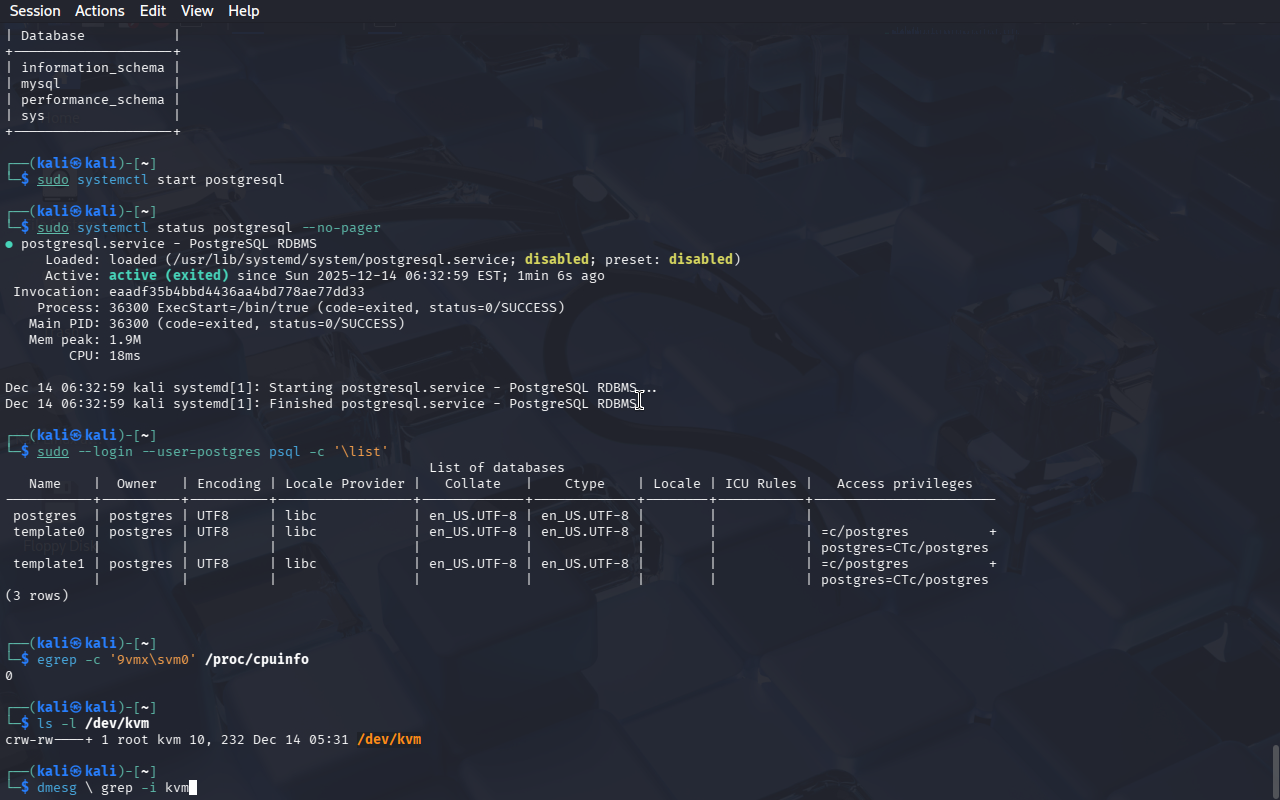Click the Access privileges column header
The height and width of the screenshot is (800, 1280).
(x=904, y=484)
